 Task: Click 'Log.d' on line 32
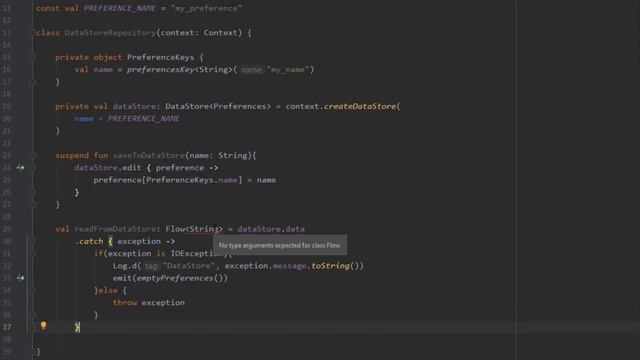coord(124,266)
